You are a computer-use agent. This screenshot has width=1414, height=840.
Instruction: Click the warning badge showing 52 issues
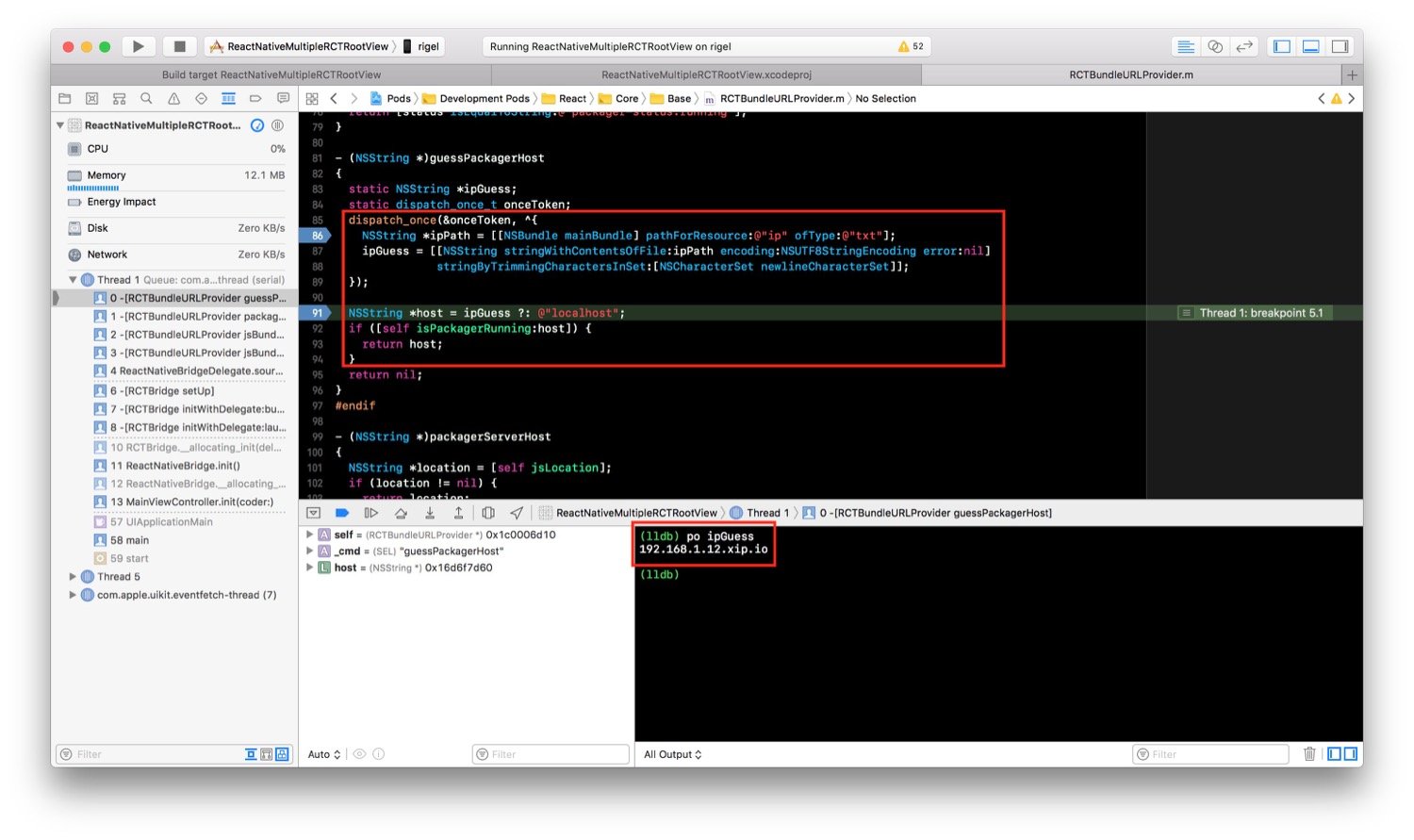pyautogui.click(x=911, y=46)
